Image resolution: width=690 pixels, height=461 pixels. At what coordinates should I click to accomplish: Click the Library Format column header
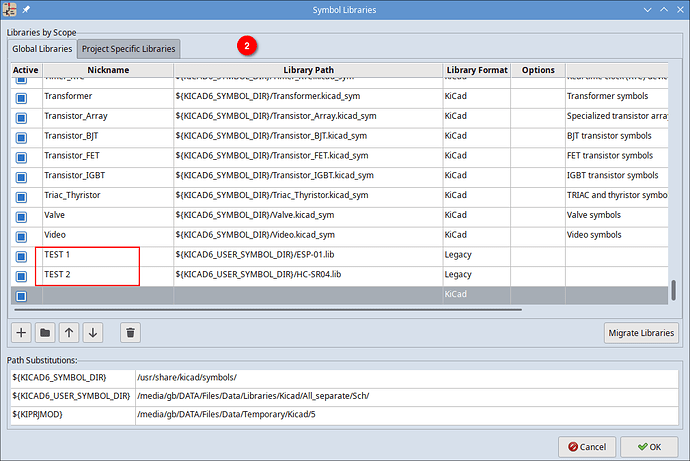click(477, 70)
